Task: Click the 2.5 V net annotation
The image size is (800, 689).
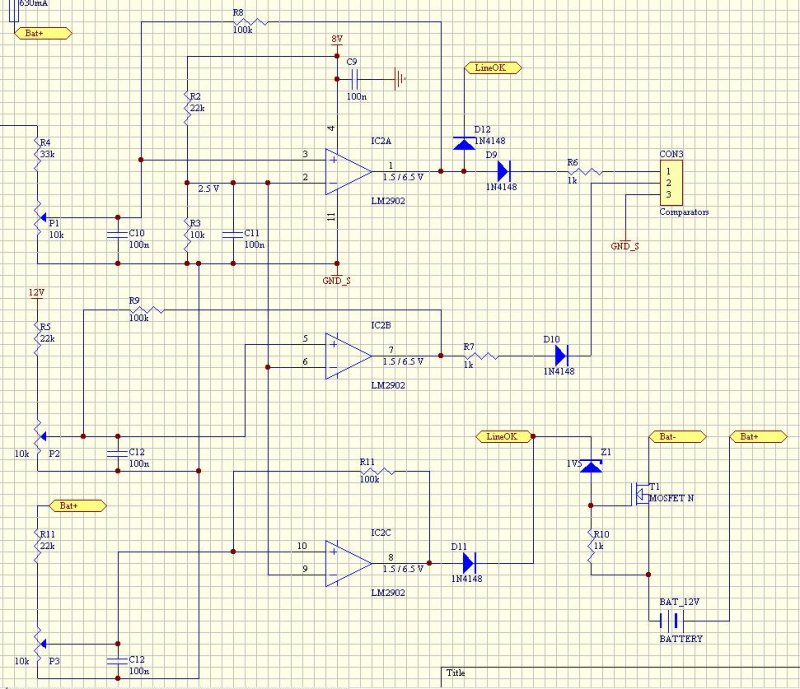Action: coord(209,188)
